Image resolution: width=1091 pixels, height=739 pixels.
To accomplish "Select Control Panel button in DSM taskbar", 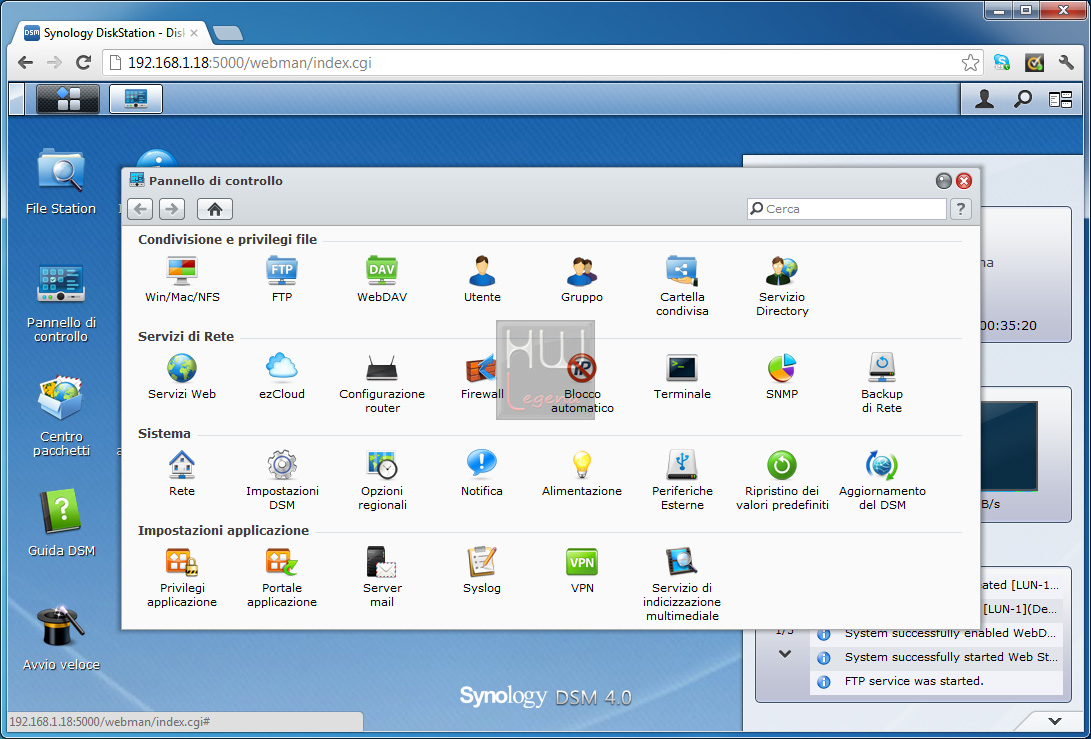I will point(136,99).
